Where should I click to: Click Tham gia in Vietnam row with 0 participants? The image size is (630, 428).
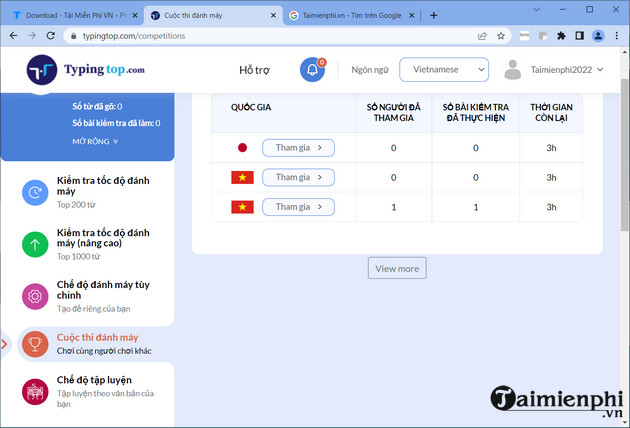[298, 177]
